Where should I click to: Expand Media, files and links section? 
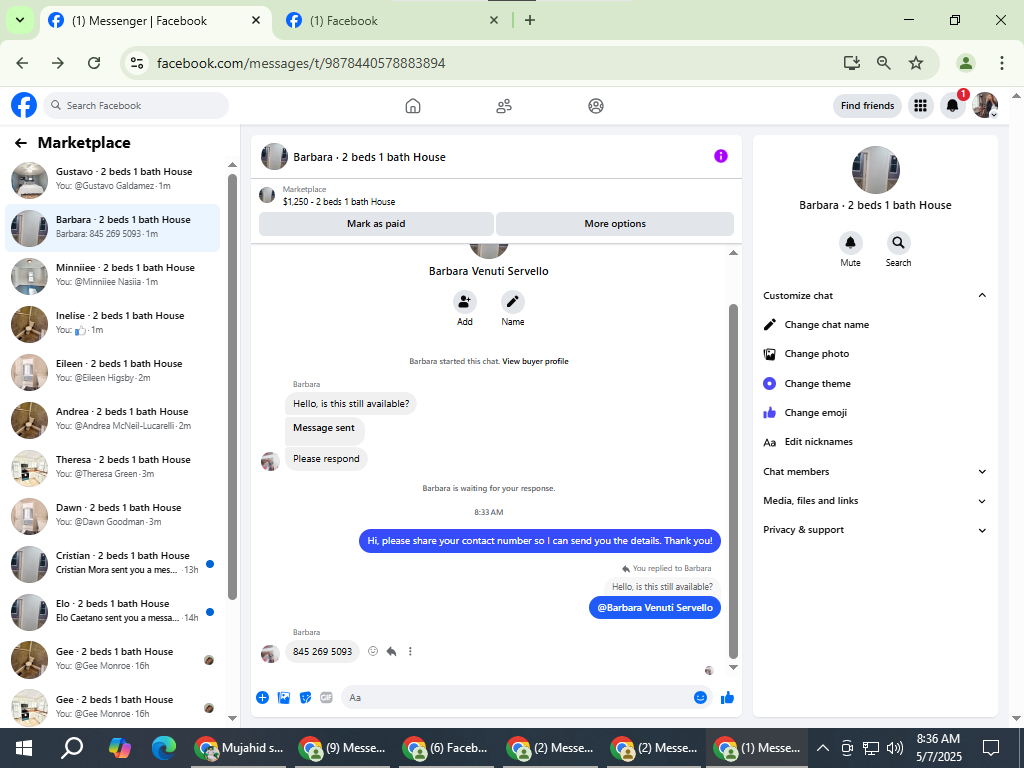tap(874, 501)
